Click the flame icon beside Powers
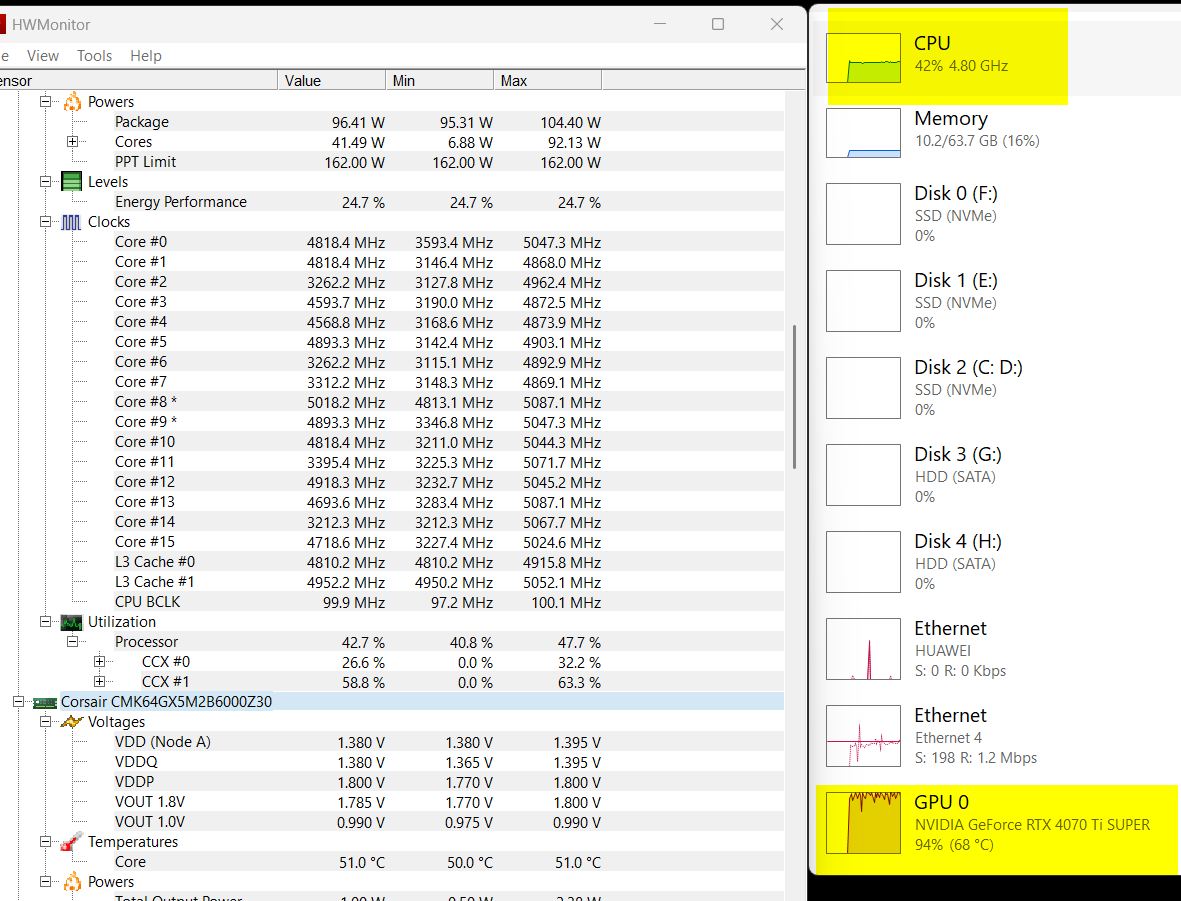 (x=72, y=102)
